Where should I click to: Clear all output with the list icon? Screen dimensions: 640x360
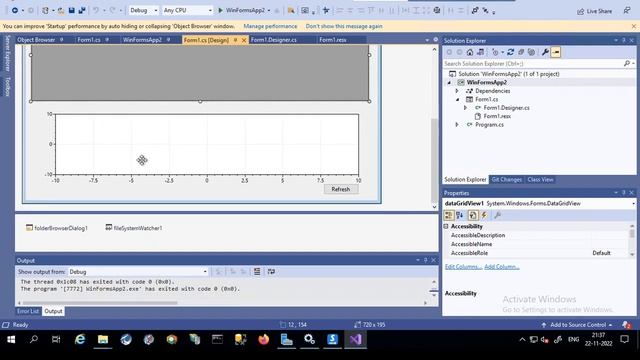tap(257, 271)
